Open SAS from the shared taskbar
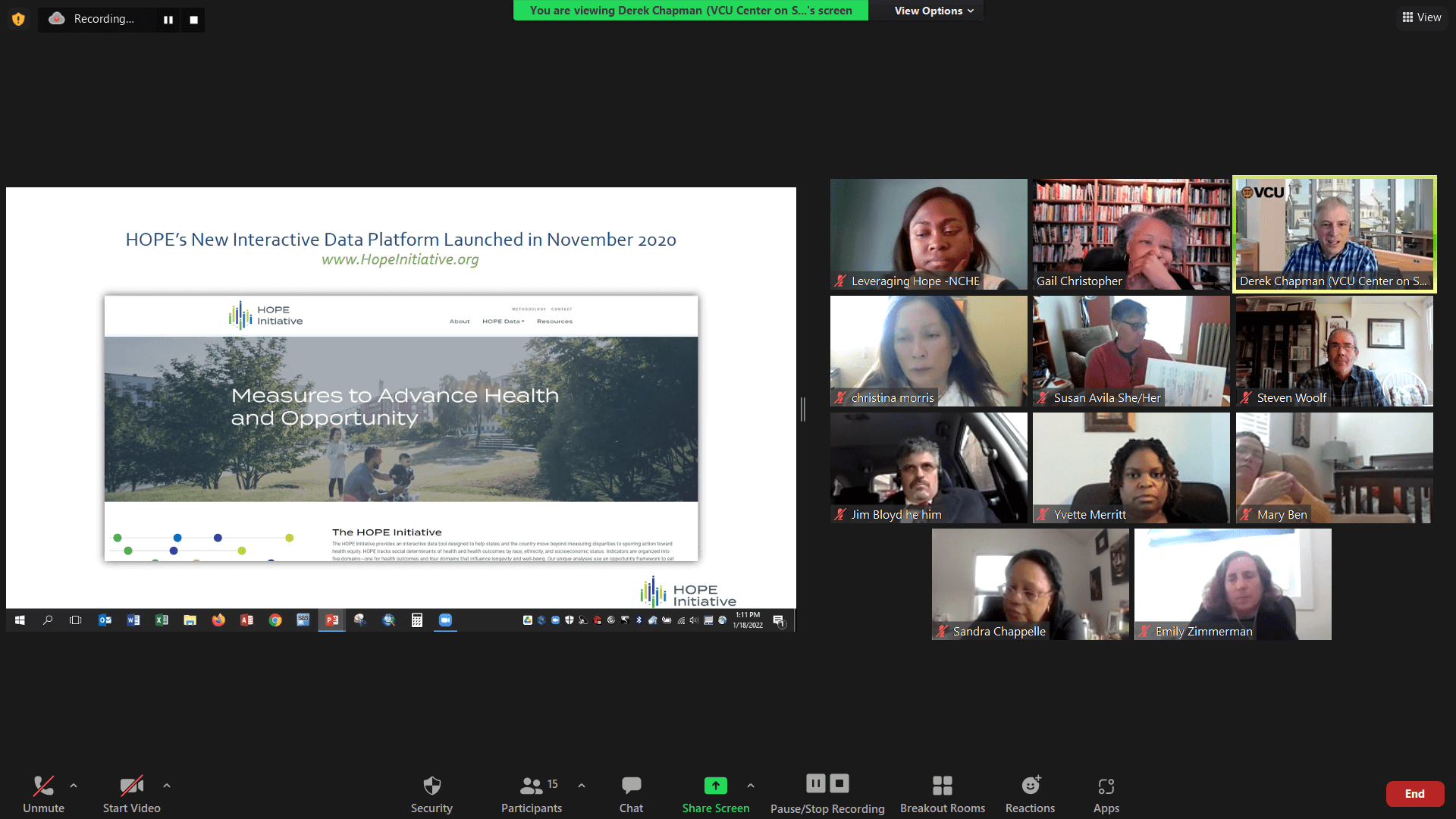The image size is (1456, 819). pos(303,620)
